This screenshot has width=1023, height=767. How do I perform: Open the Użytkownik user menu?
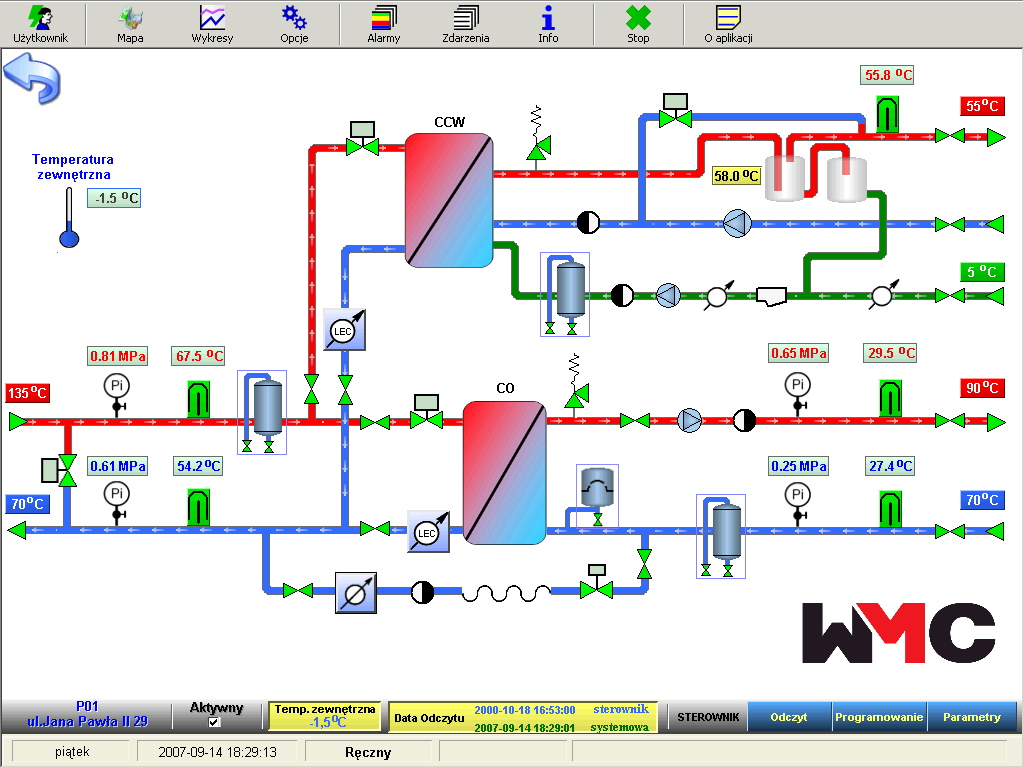click(x=40, y=24)
